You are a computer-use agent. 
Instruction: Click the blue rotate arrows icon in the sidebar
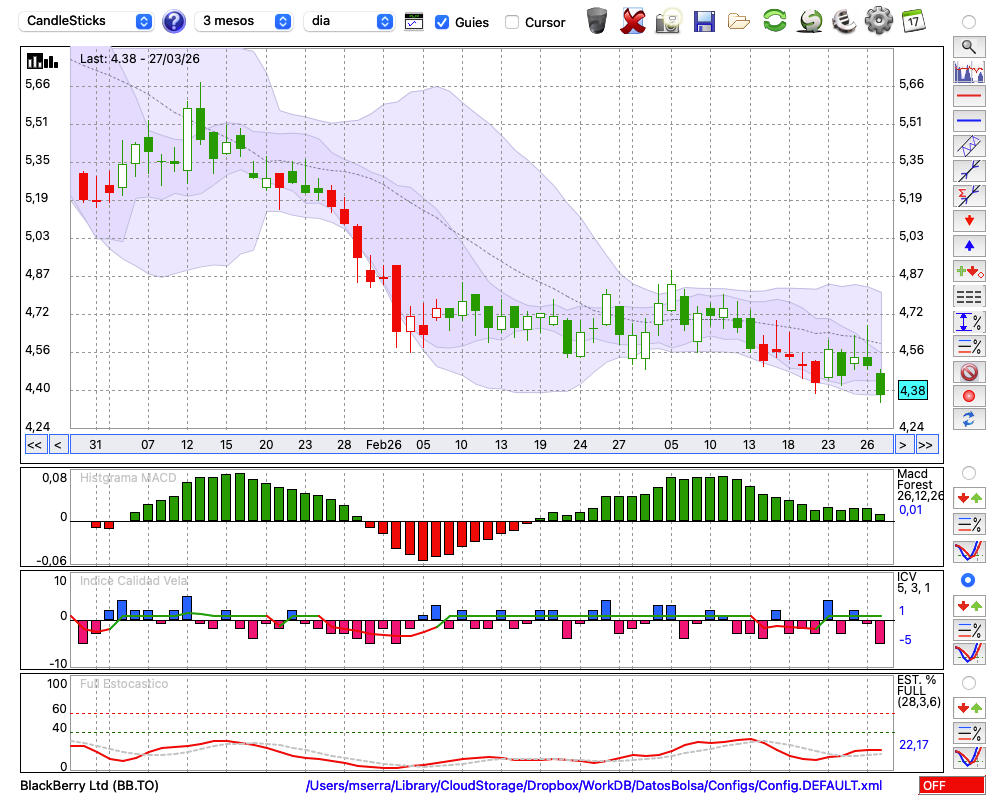pos(969,419)
